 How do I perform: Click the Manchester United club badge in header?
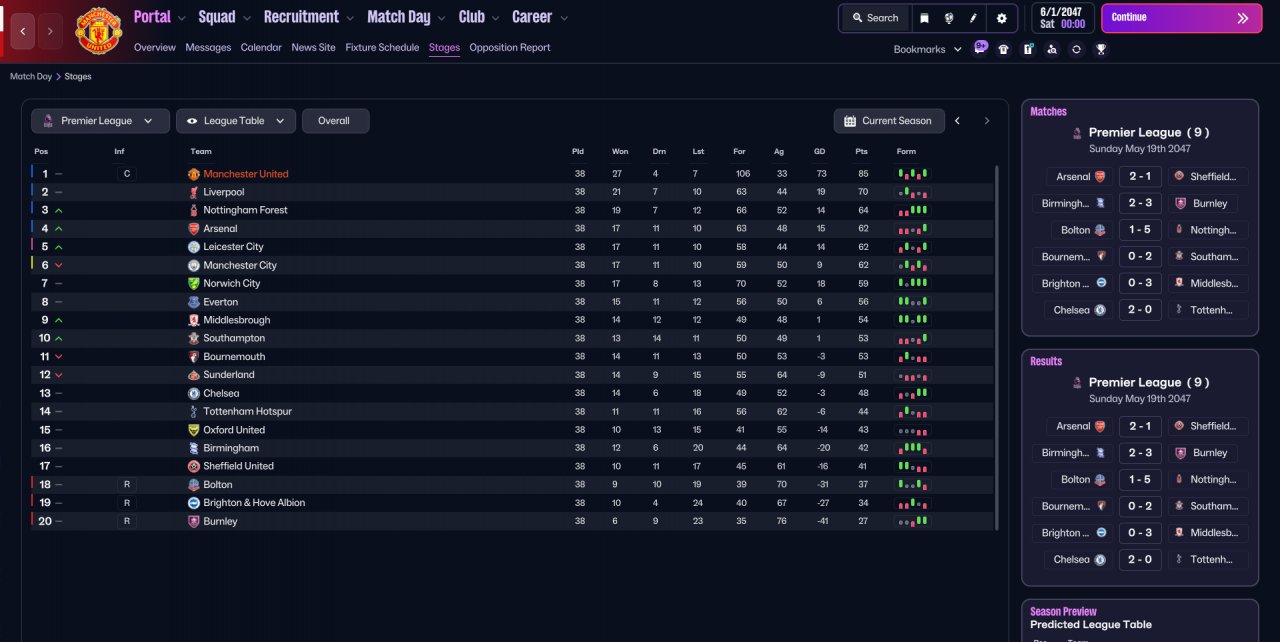point(98,31)
